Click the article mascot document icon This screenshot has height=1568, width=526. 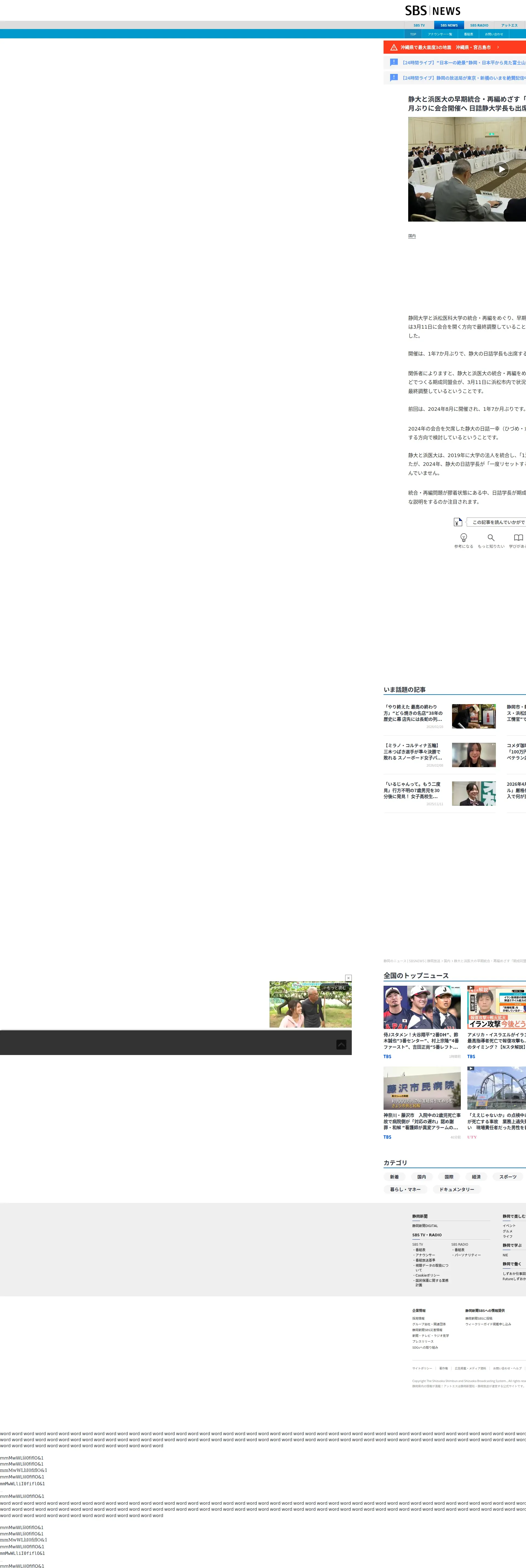click(x=458, y=522)
